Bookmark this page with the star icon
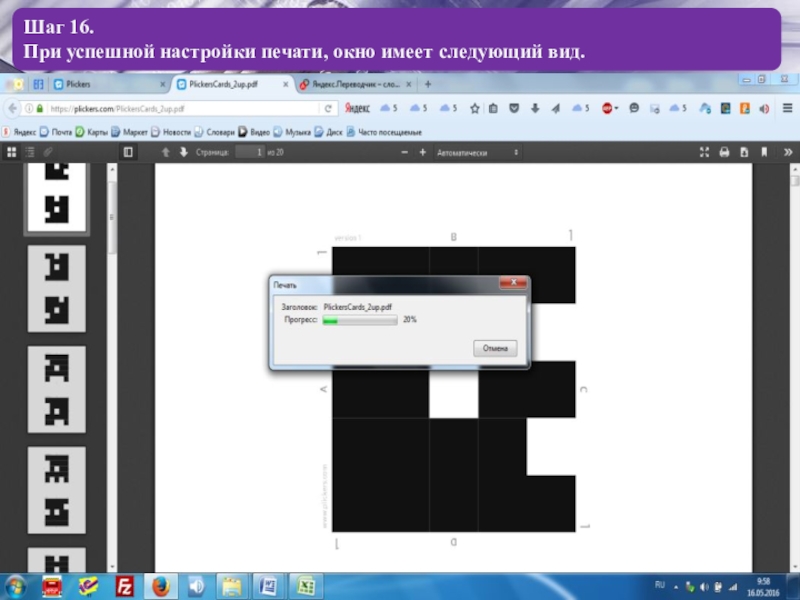Viewport: 800px width, 600px height. pos(474,108)
